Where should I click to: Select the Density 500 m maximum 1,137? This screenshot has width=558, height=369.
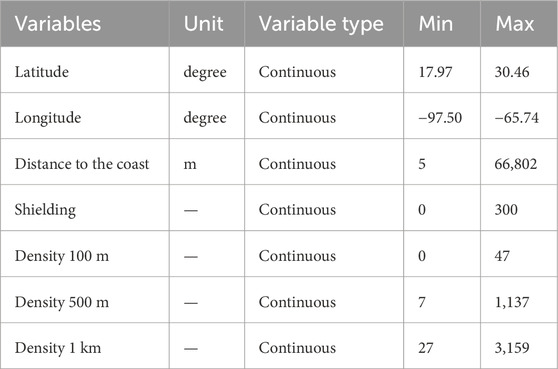pyautogui.click(x=512, y=302)
